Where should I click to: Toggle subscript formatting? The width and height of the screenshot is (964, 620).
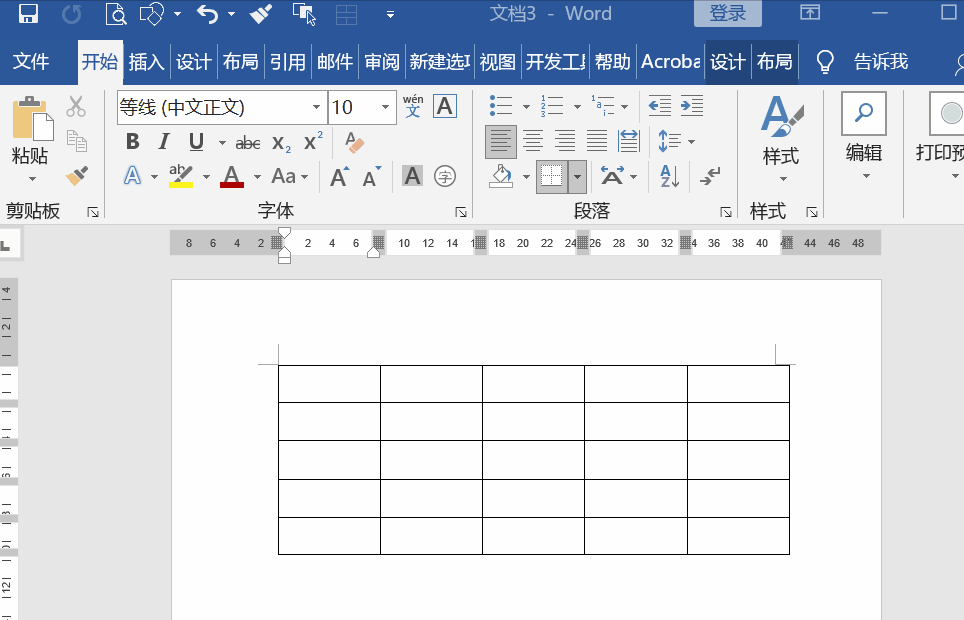tap(281, 143)
